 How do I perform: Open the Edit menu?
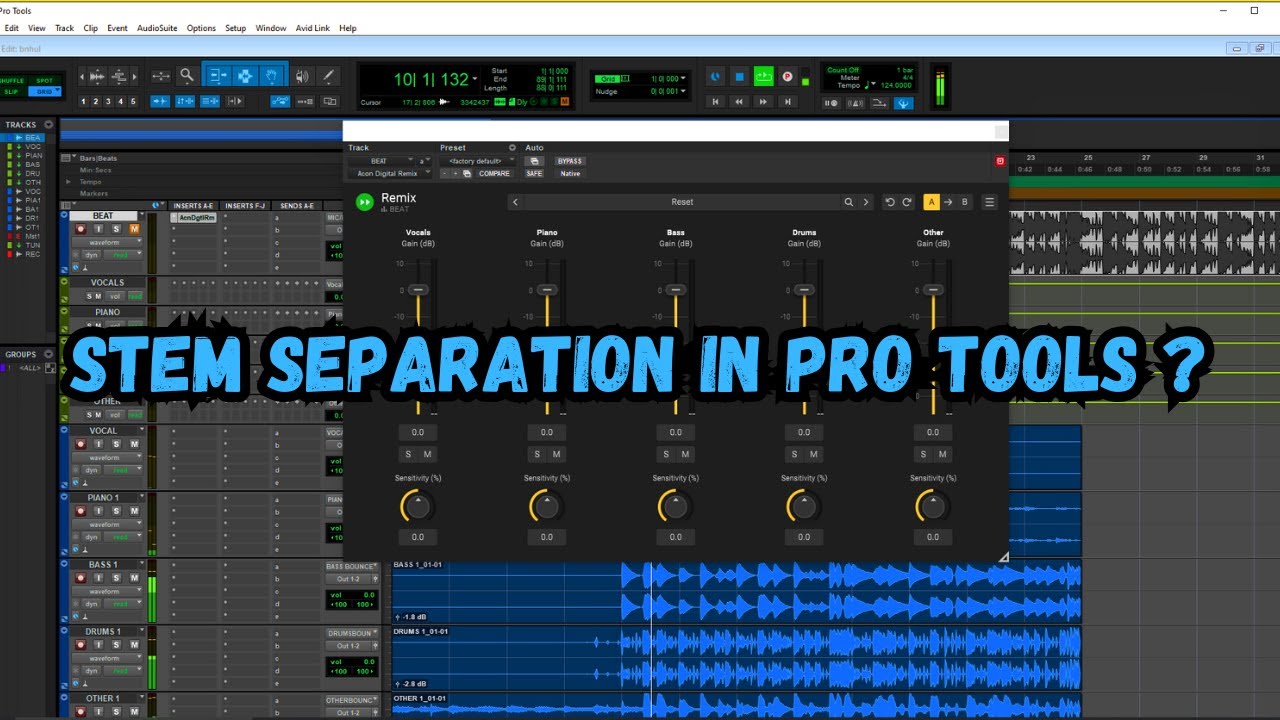tap(12, 28)
